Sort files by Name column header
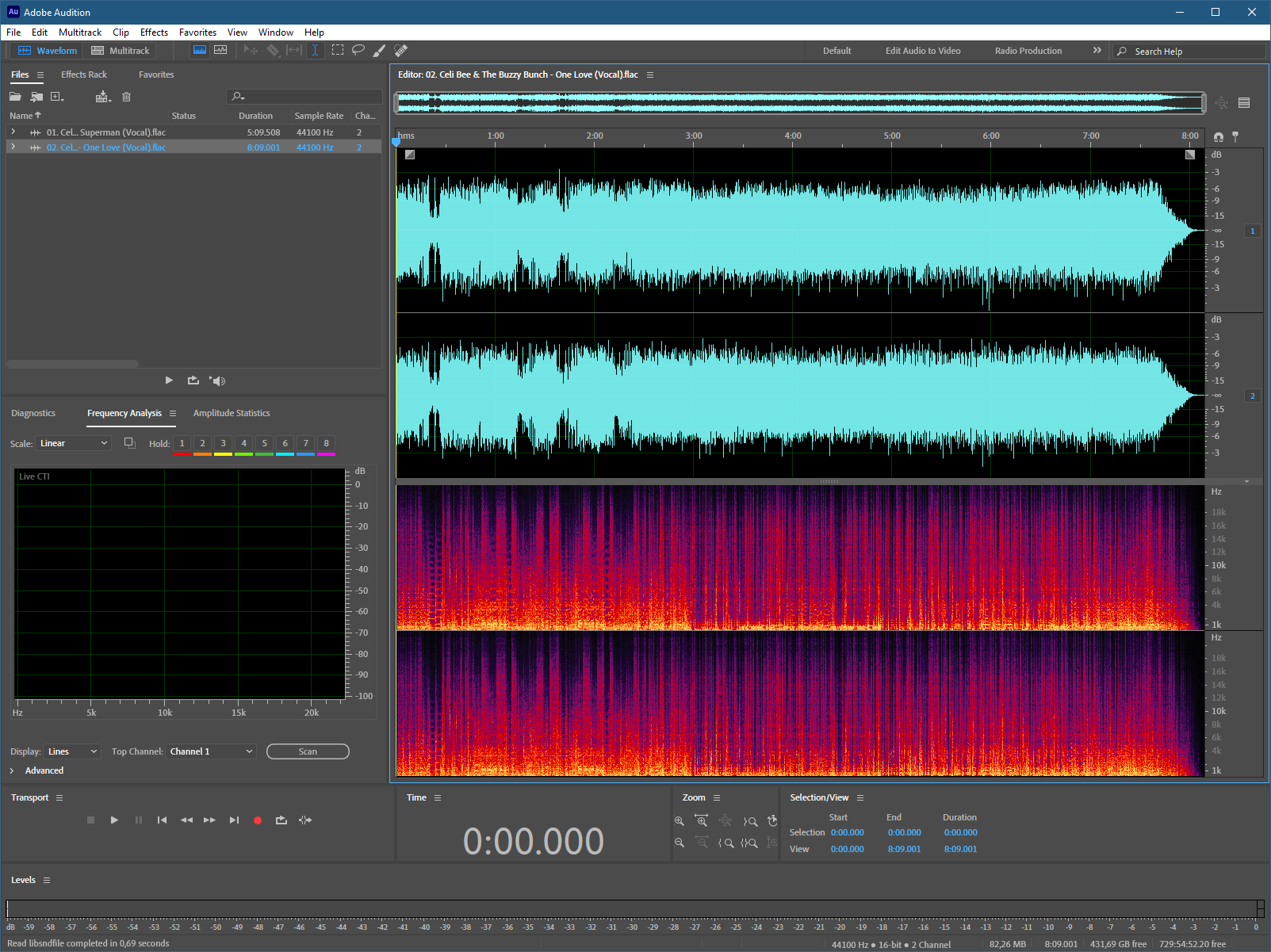 [x=25, y=116]
